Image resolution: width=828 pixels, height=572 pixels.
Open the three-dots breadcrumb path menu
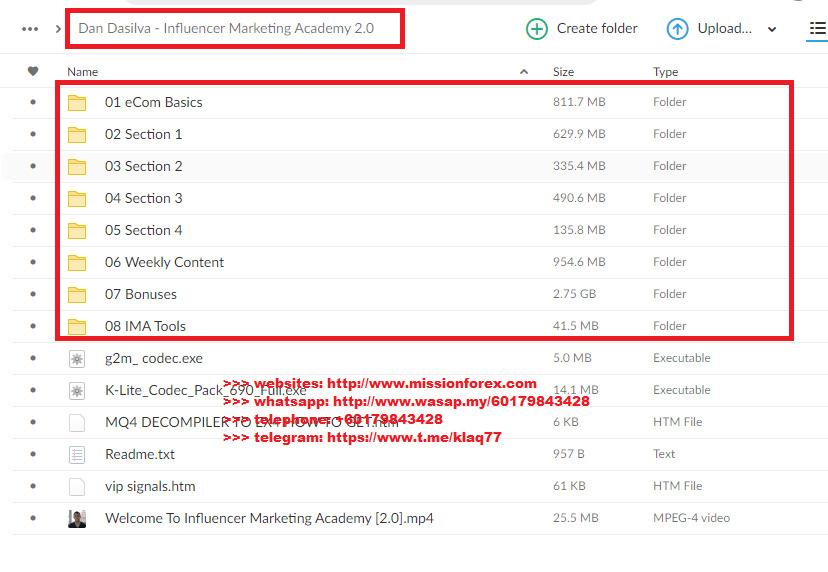click(29, 29)
